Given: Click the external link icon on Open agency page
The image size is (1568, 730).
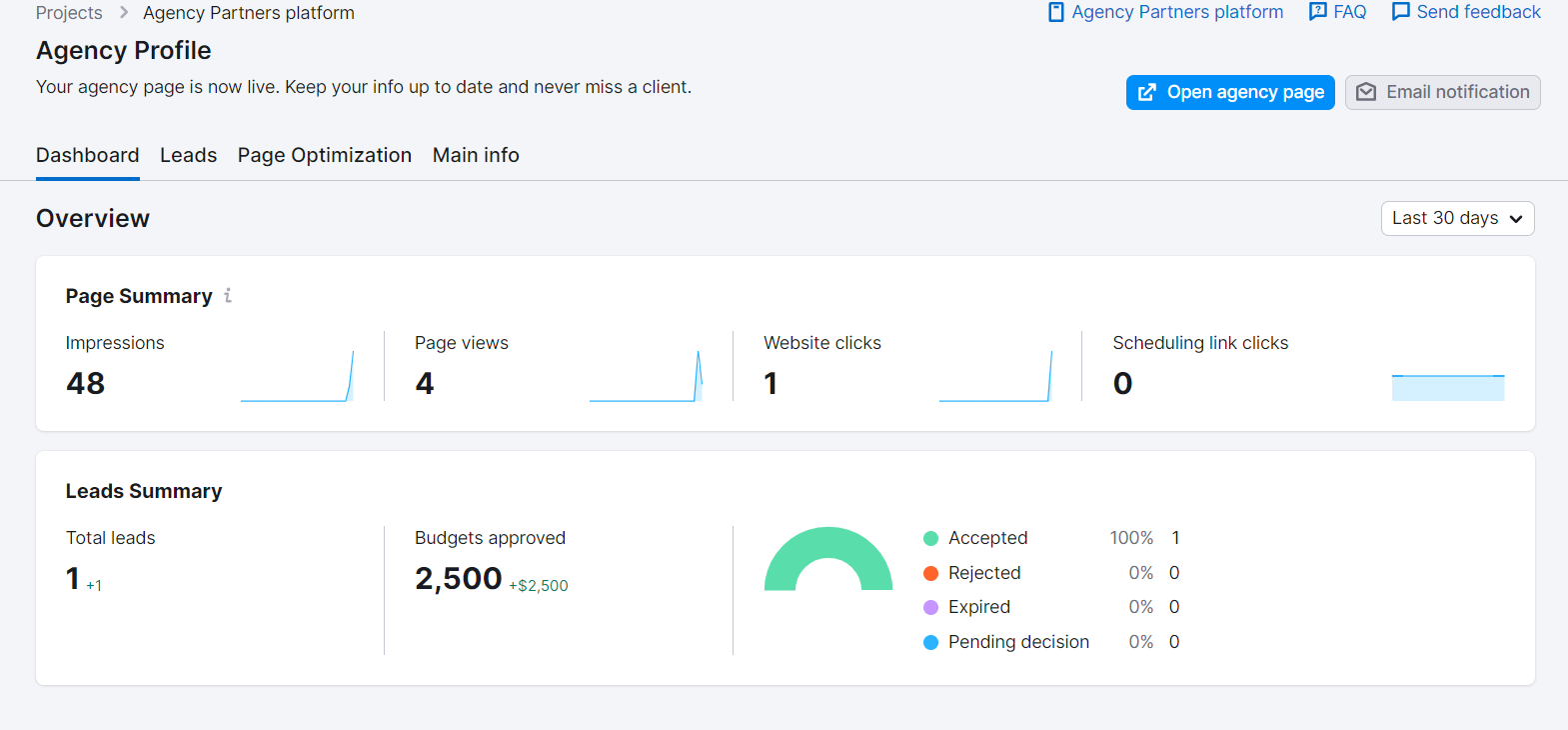Looking at the screenshot, I should [1147, 92].
